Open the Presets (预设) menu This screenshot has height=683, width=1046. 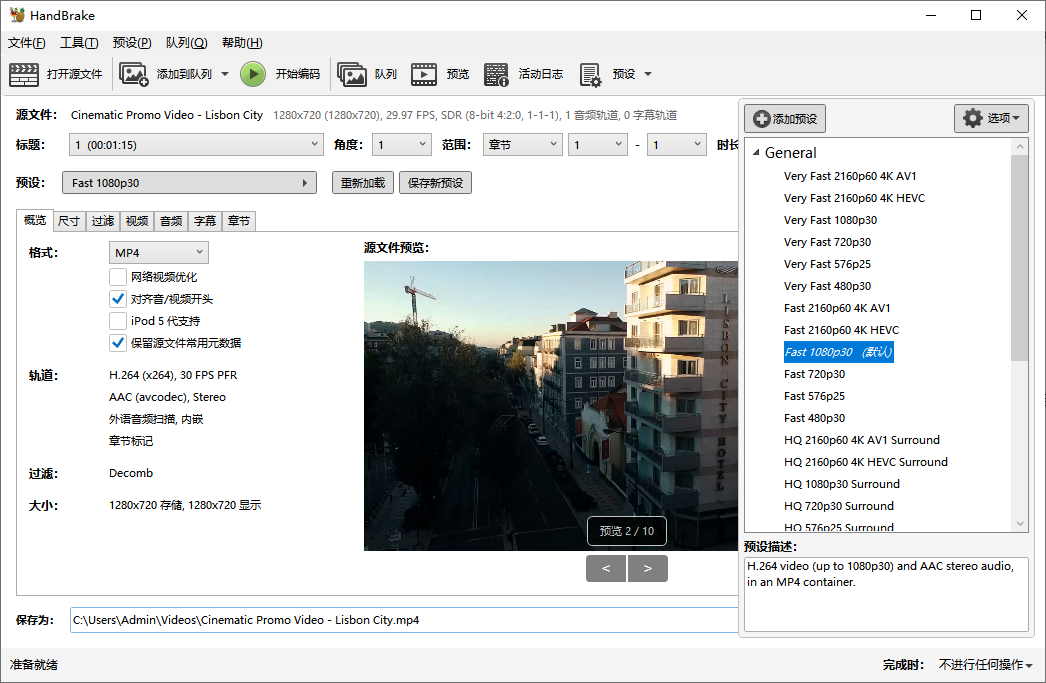[x=132, y=43]
